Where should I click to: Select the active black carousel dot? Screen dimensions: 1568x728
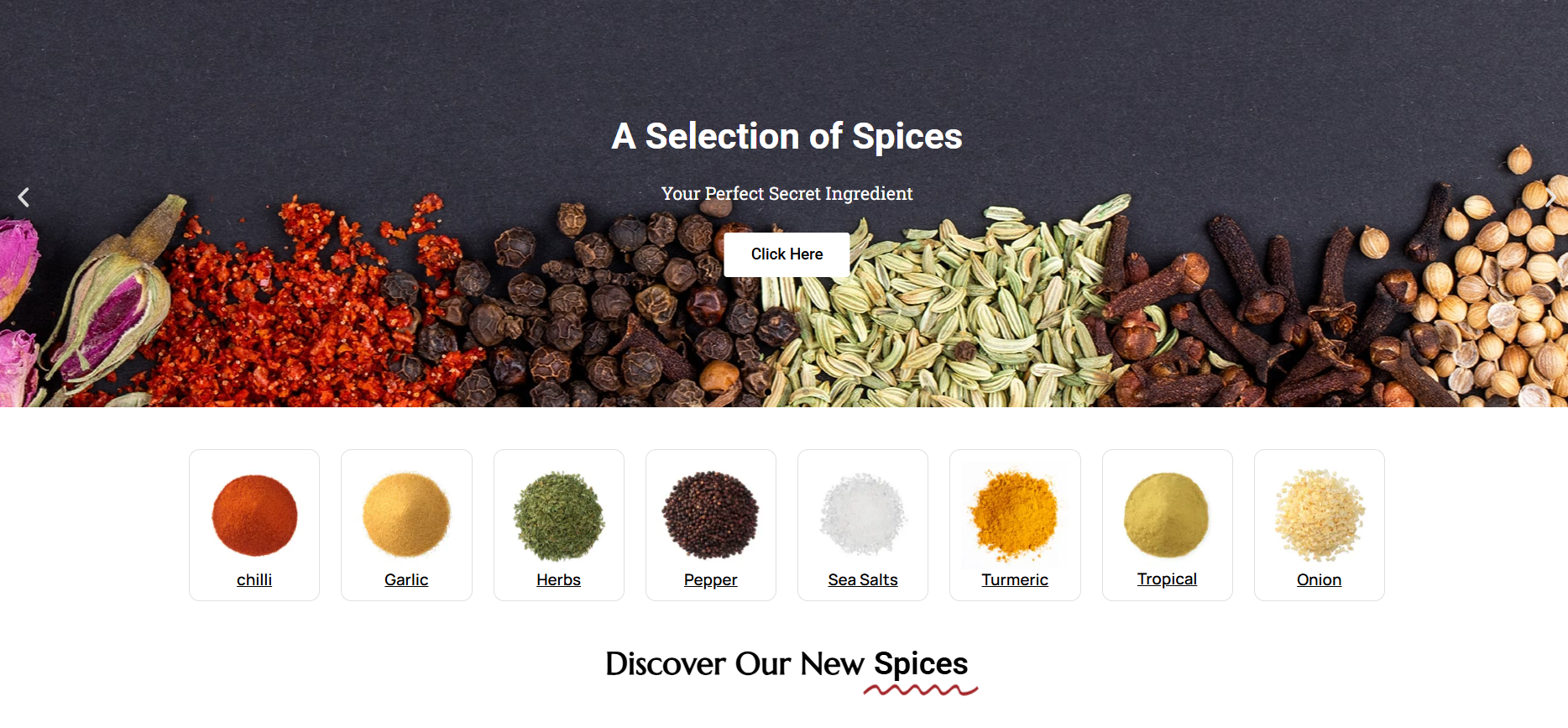[x=768, y=392]
